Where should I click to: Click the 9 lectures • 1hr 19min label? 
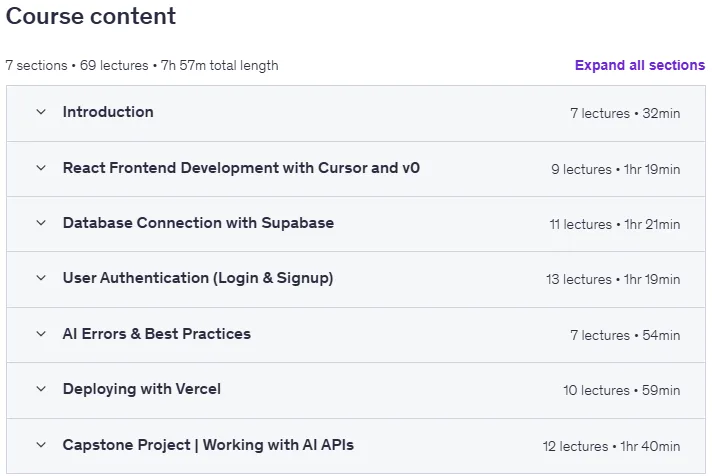[x=616, y=169]
